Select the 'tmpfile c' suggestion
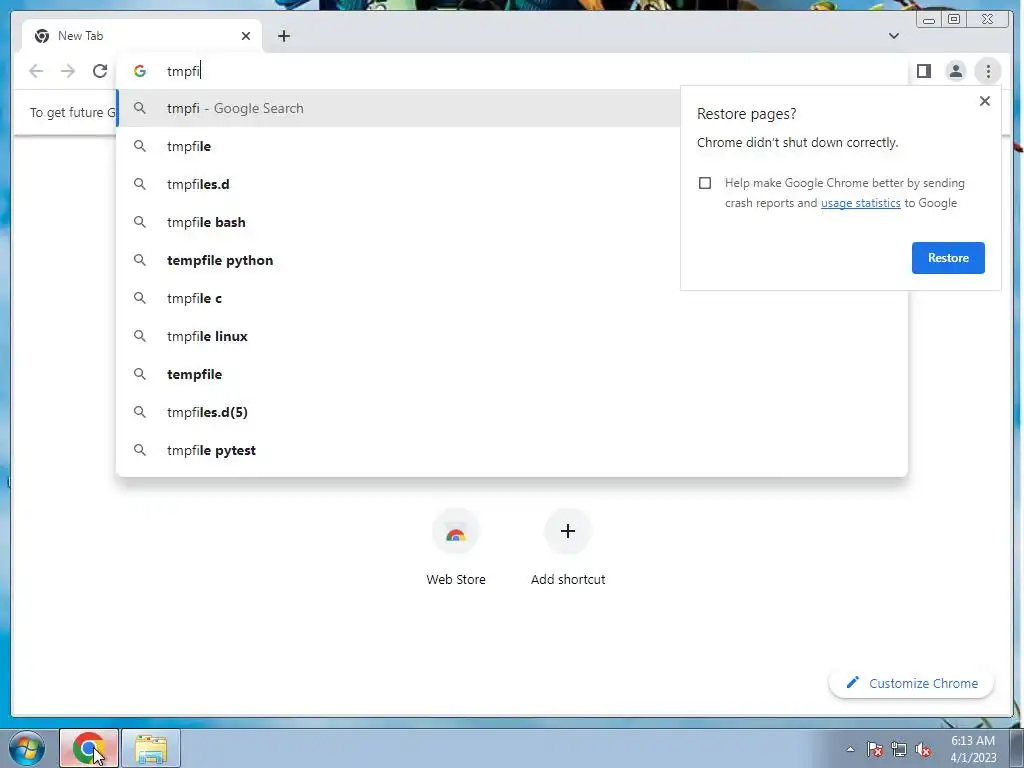The image size is (1024, 768). [512, 298]
